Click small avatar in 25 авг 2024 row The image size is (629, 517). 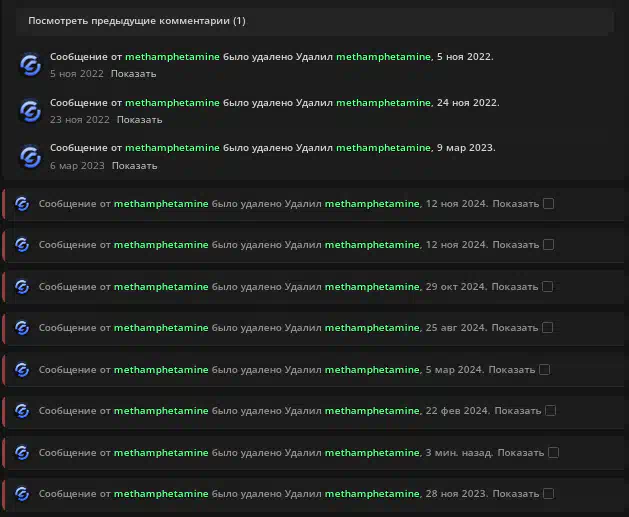tap(22, 328)
